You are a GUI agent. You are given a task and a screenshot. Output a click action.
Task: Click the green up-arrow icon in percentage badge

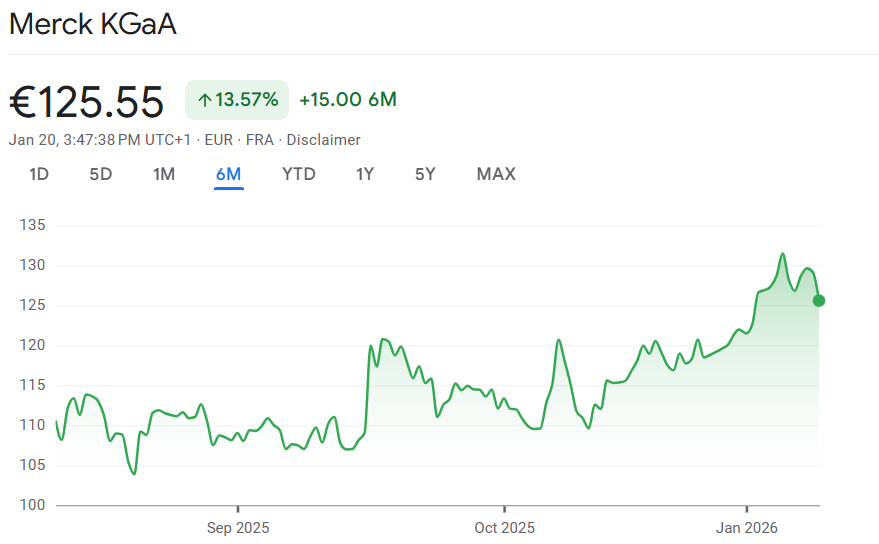coord(204,100)
